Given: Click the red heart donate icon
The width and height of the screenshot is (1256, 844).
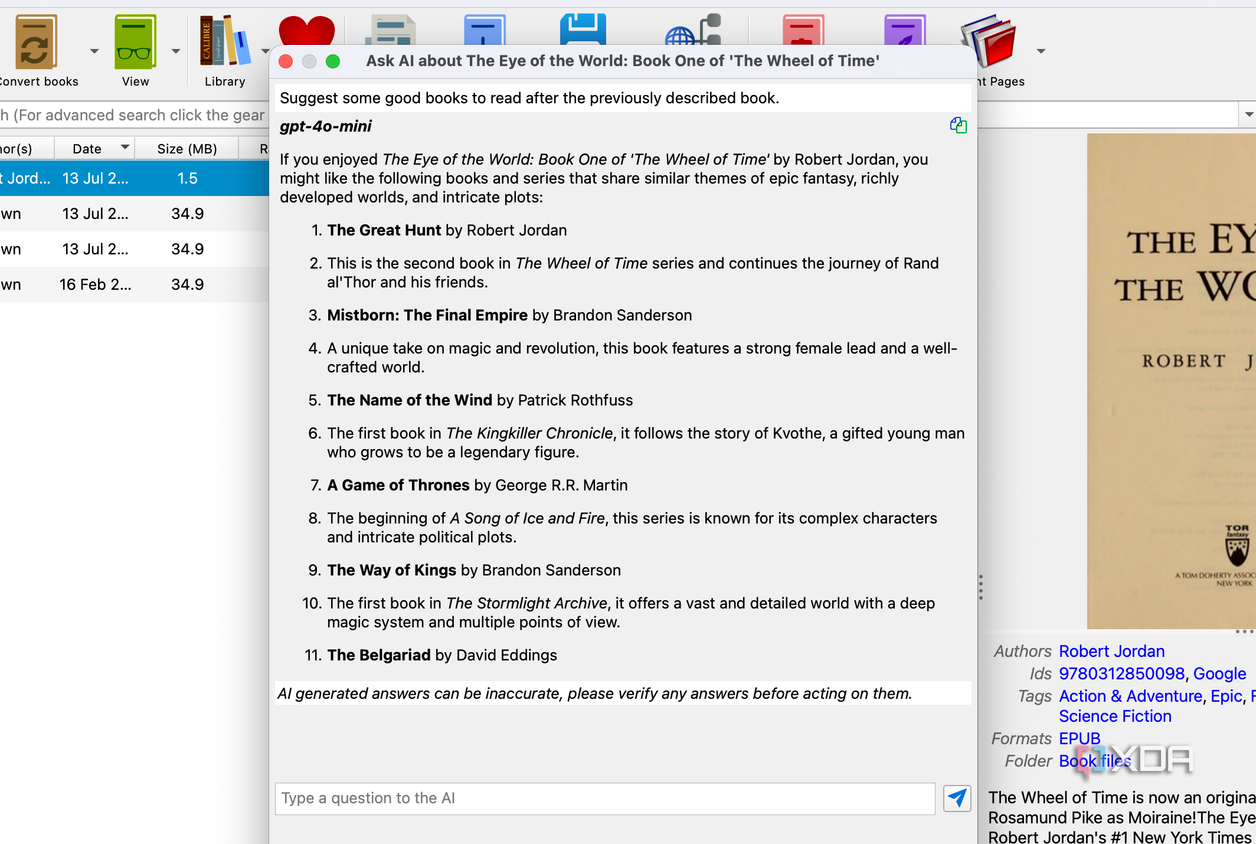Looking at the screenshot, I should click(x=307, y=31).
